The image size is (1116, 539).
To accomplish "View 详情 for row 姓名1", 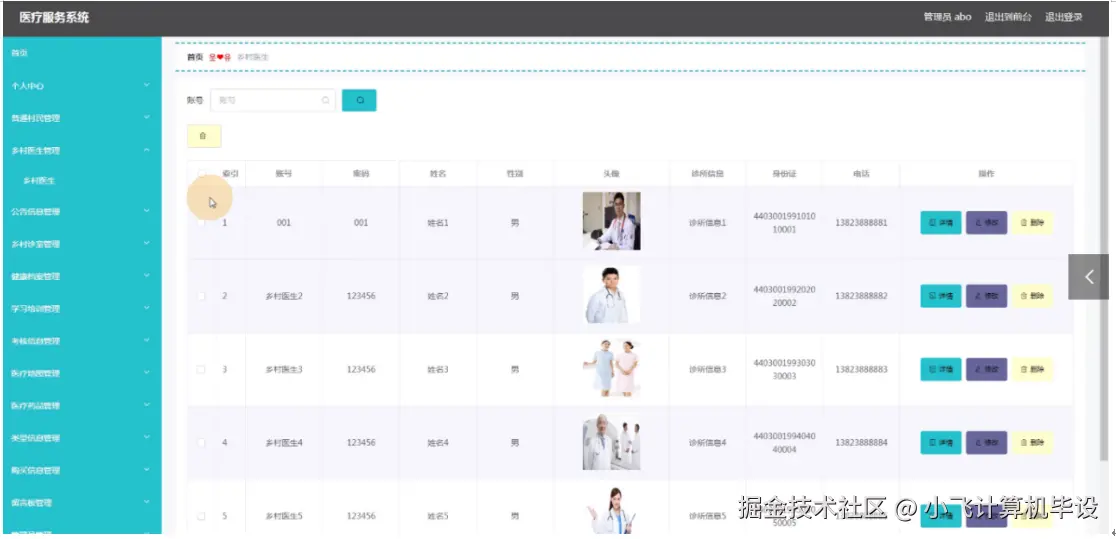I will [940, 223].
